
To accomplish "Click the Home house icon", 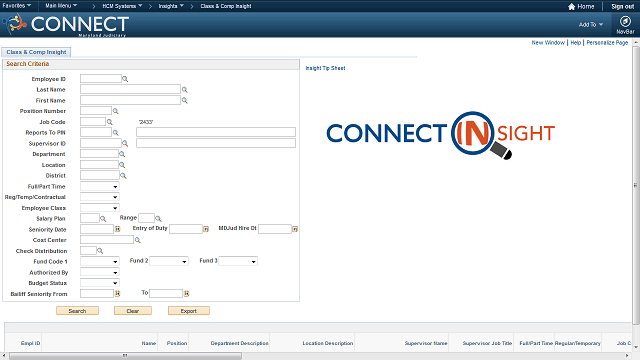I will tap(571, 7).
